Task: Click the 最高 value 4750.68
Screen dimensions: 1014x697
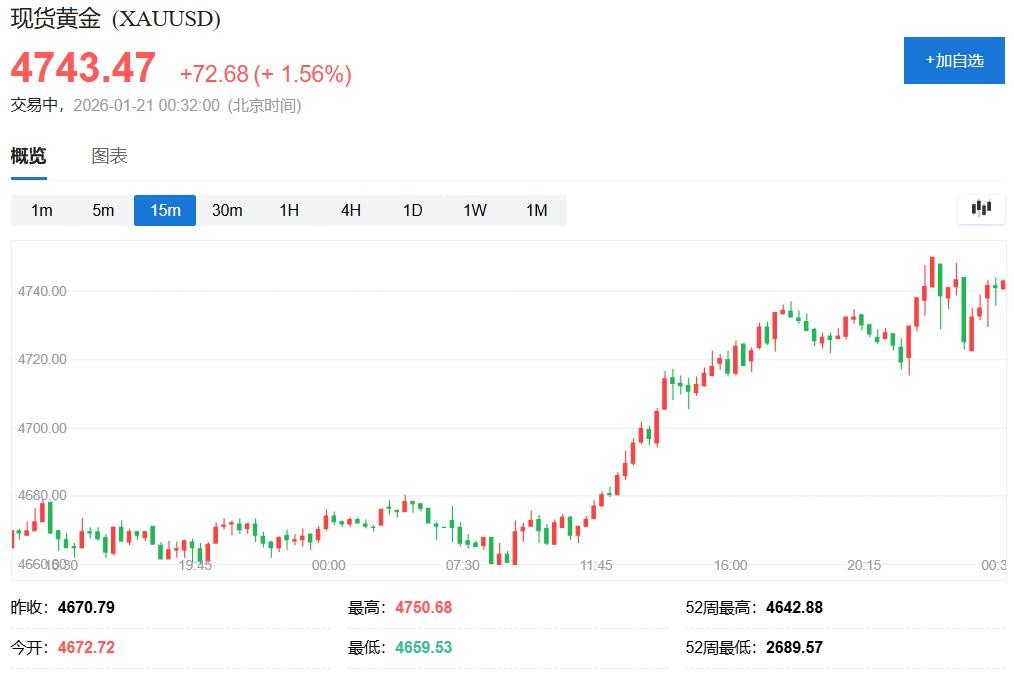Action: click(424, 607)
